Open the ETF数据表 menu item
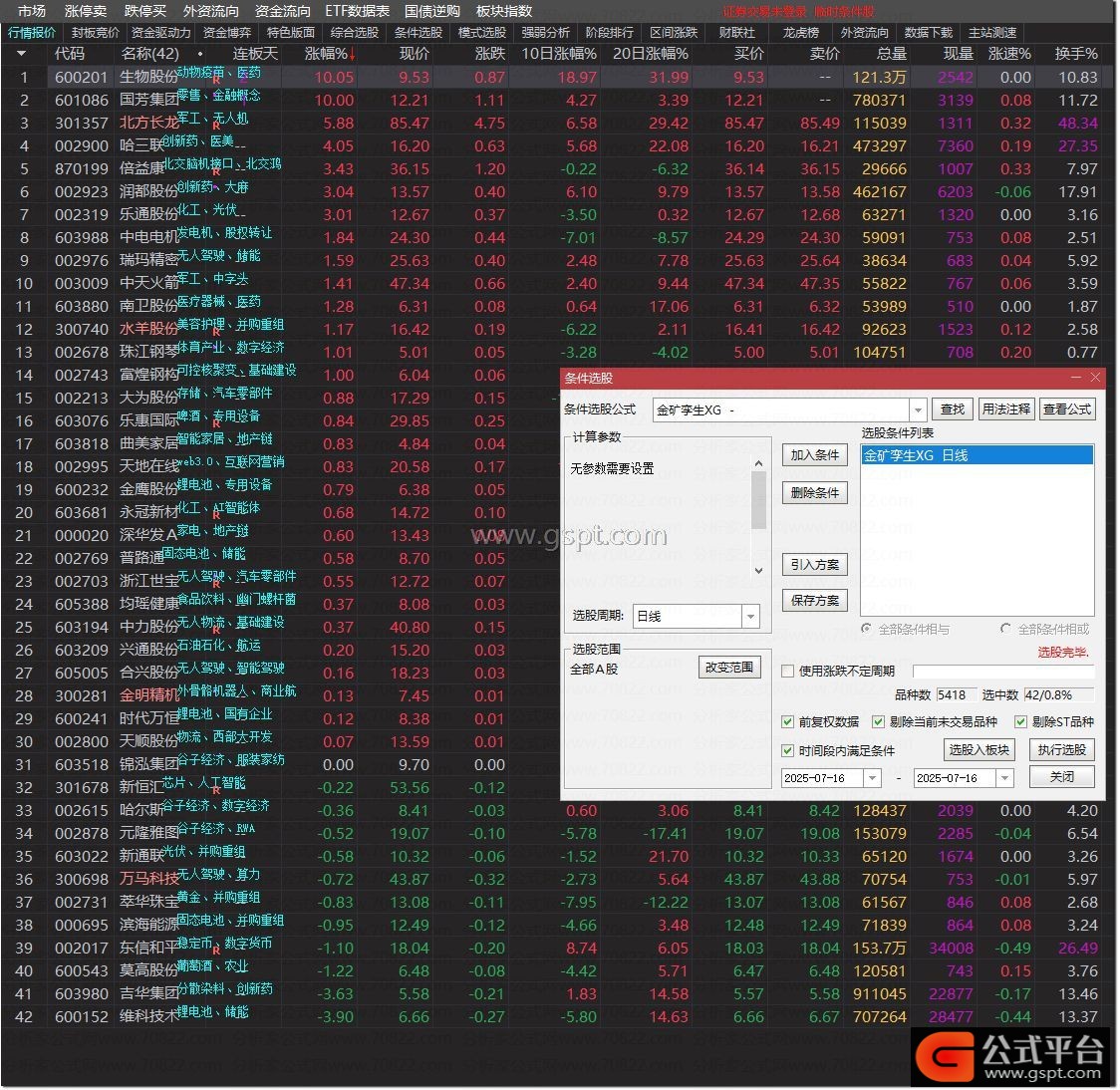1120x1090 pixels. pos(357,11)
